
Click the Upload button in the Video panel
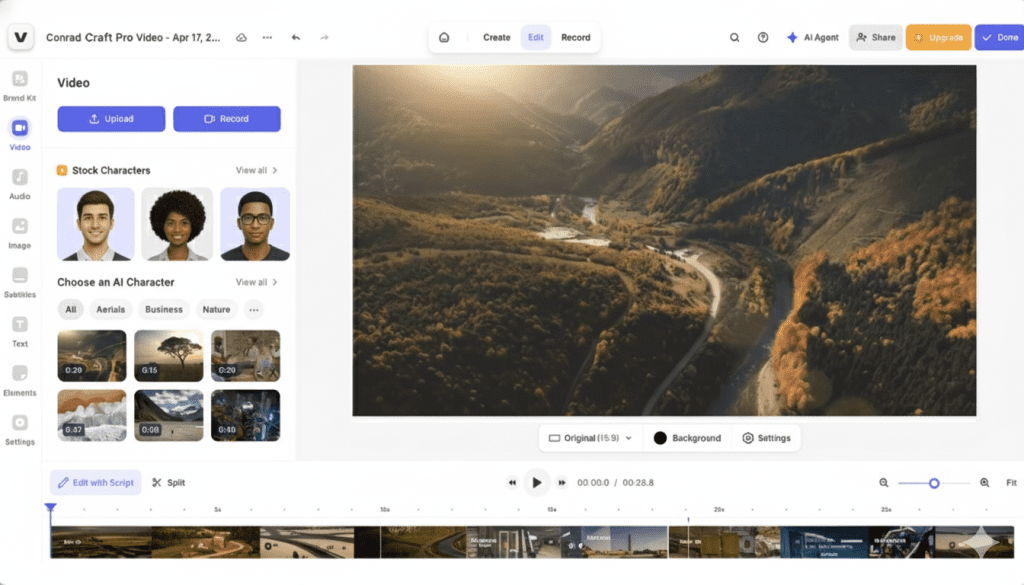(111, 118)
